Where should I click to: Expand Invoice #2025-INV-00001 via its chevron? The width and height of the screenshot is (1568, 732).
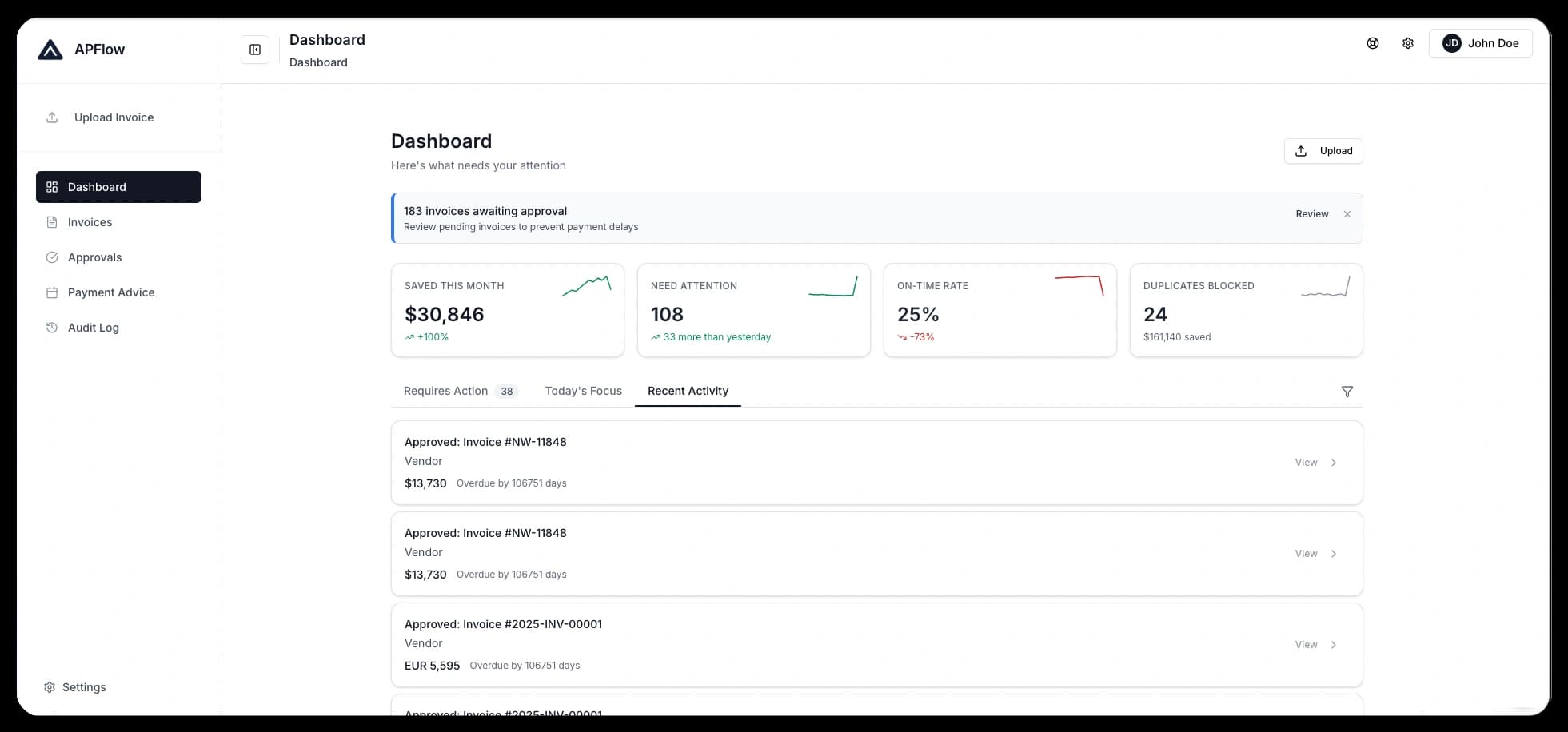point(1332,644)
